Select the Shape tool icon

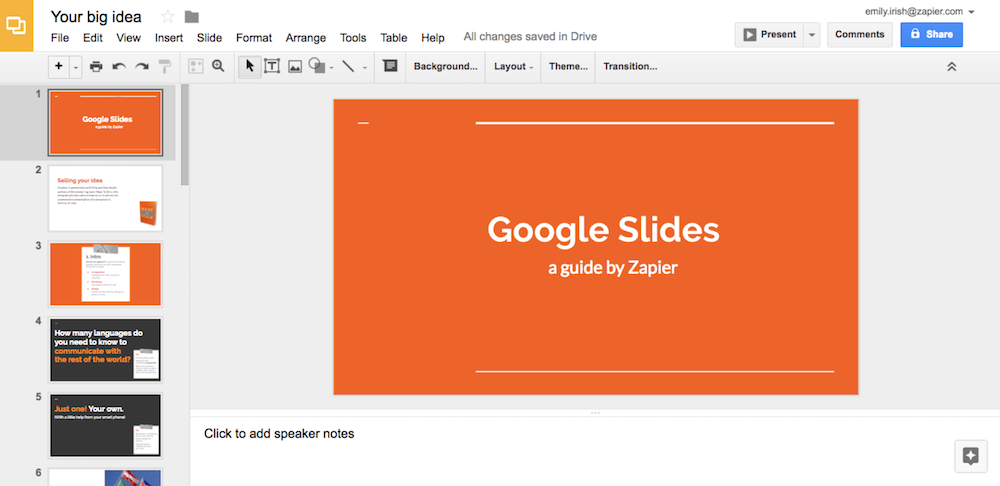pos(316,66)
